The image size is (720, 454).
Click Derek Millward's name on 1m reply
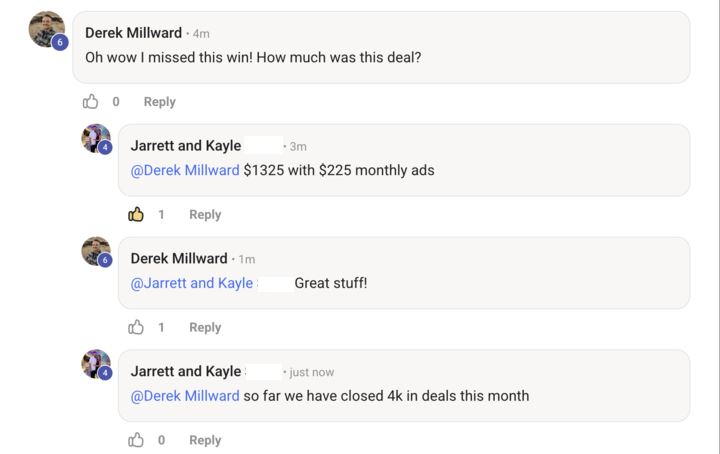click(x=179, y=259)
